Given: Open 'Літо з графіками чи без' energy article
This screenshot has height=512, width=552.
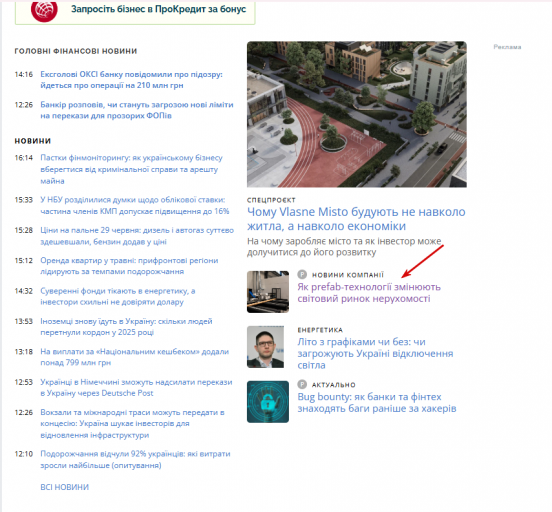Looking at the screenshot, I should 375,353.
